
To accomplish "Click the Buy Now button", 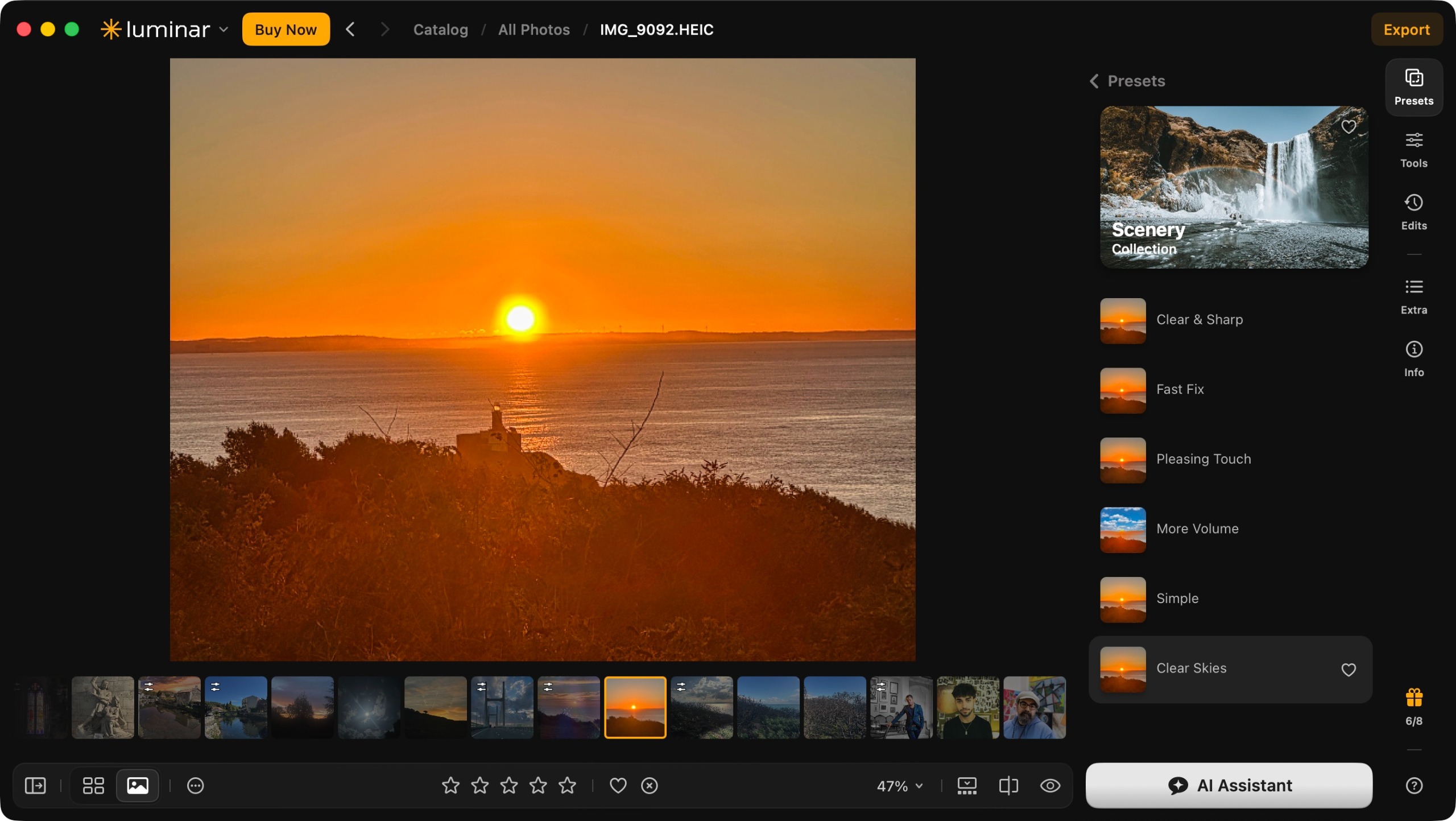I will (x=286, y=29).
